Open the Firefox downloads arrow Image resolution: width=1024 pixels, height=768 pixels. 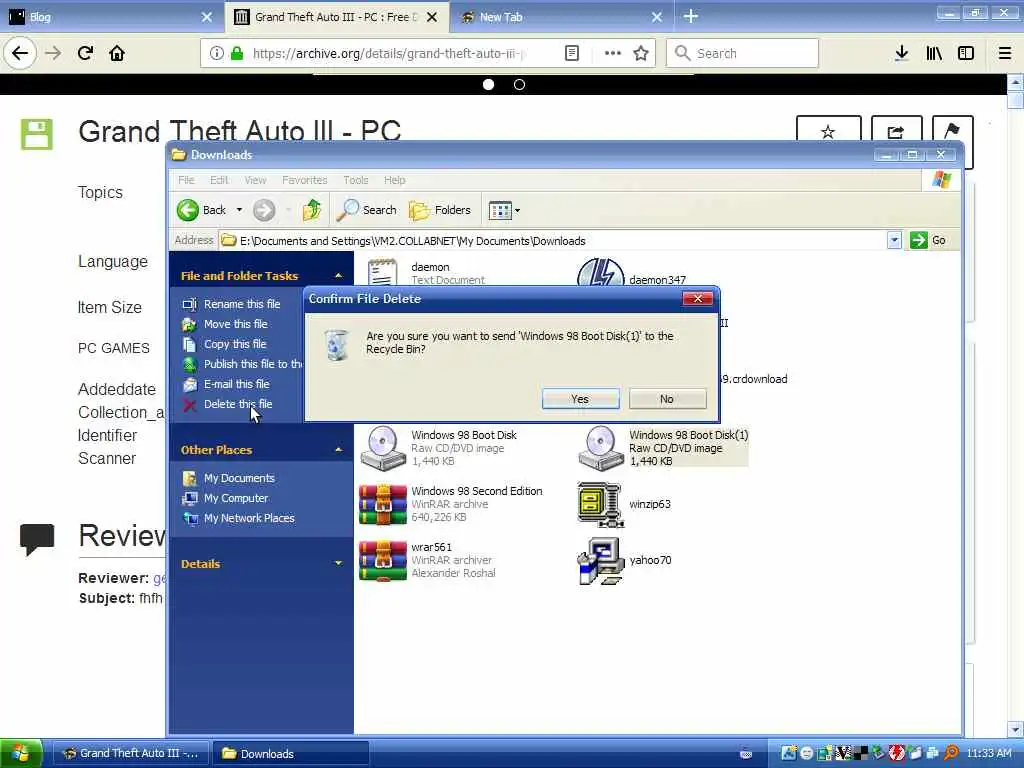(x=901, y=53)
